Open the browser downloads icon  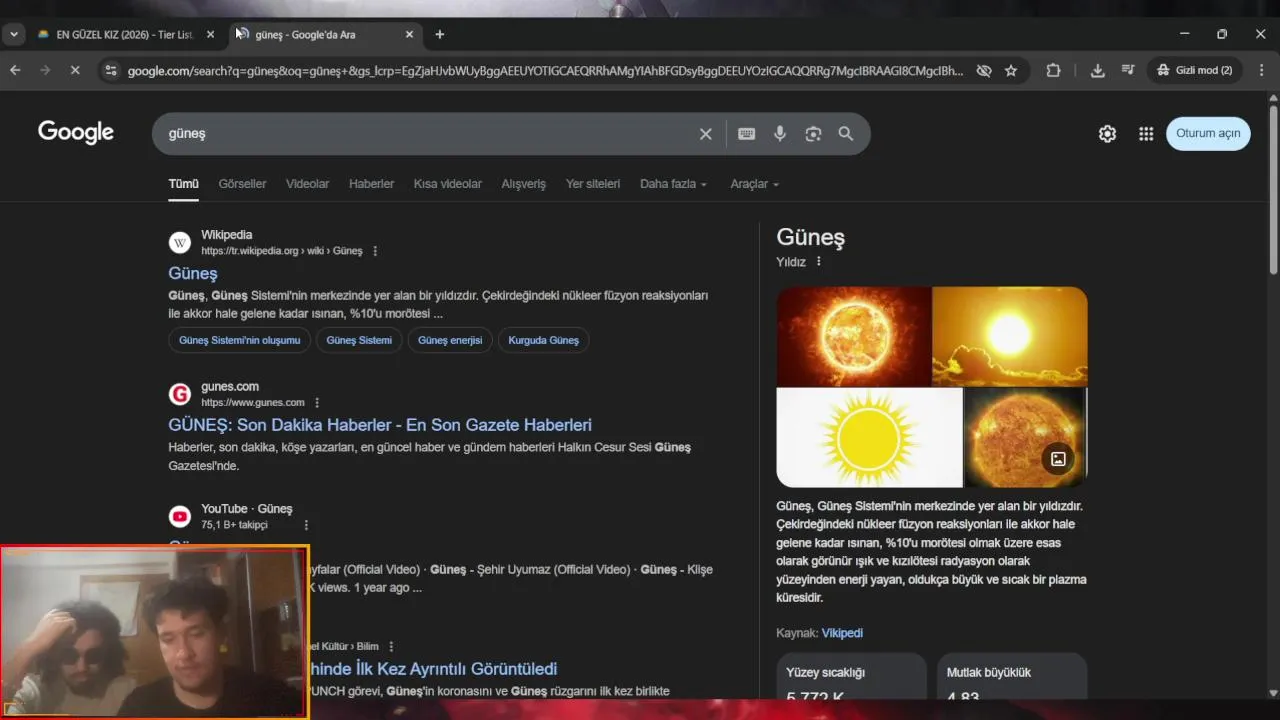coord(1097,71)
